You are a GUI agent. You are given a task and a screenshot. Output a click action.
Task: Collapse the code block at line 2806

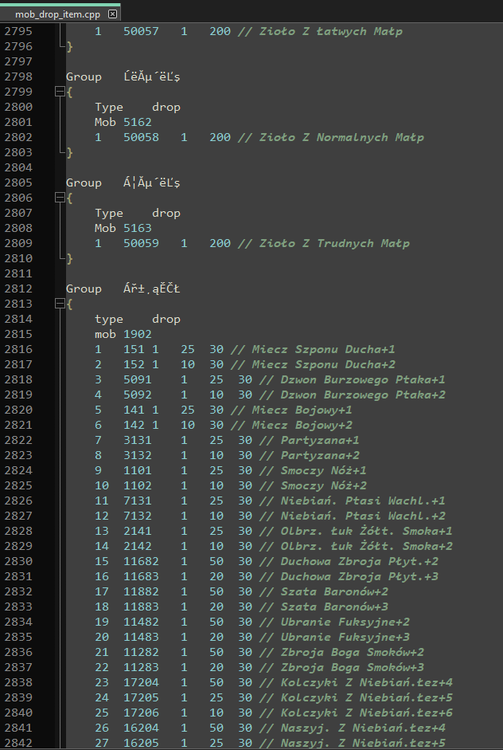point(60,198)
